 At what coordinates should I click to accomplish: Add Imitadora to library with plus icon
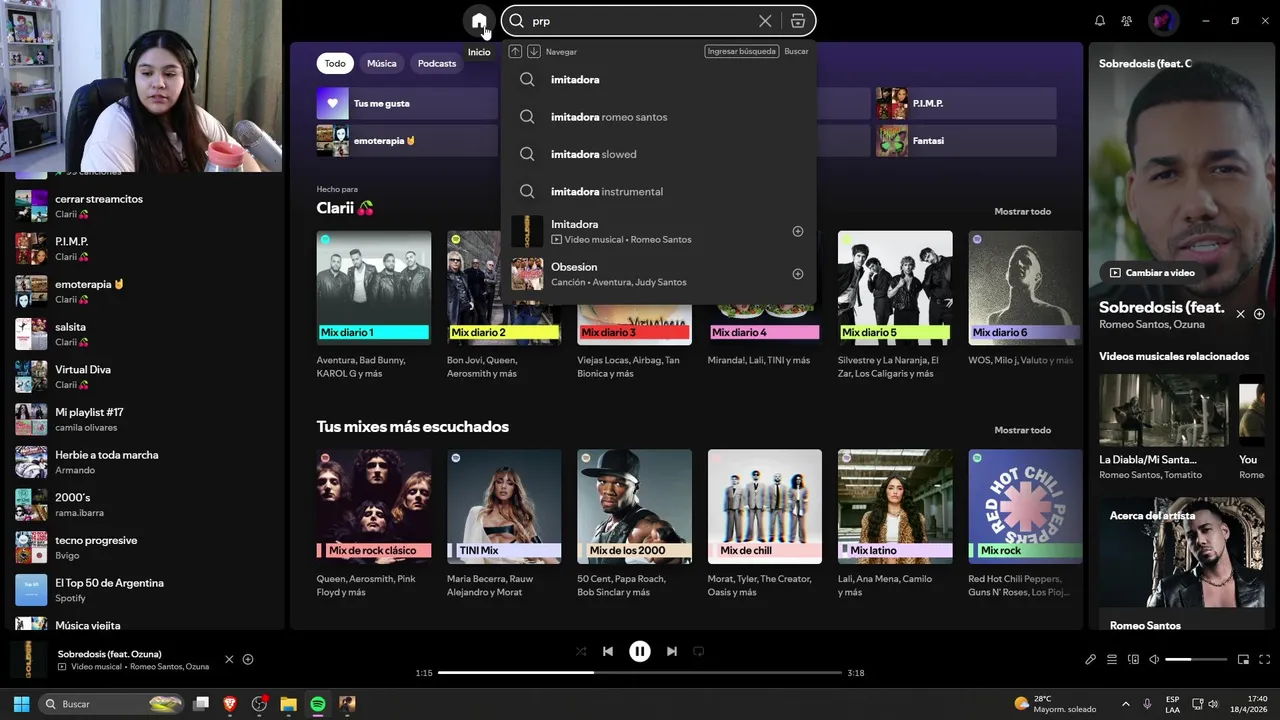point(798,231)
